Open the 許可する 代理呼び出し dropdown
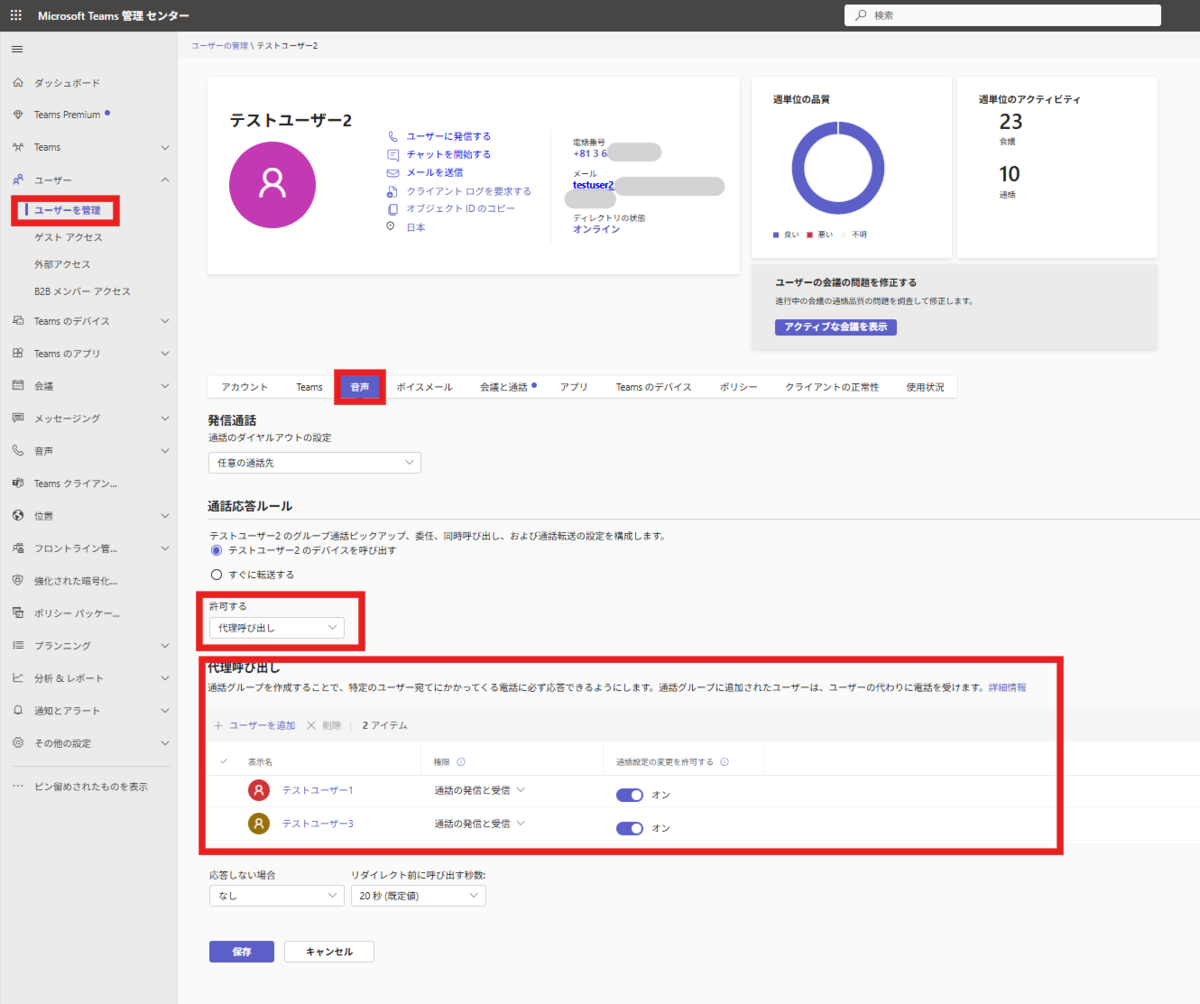The height and width of the screenshot is (1004, 1200). point(277,628)
